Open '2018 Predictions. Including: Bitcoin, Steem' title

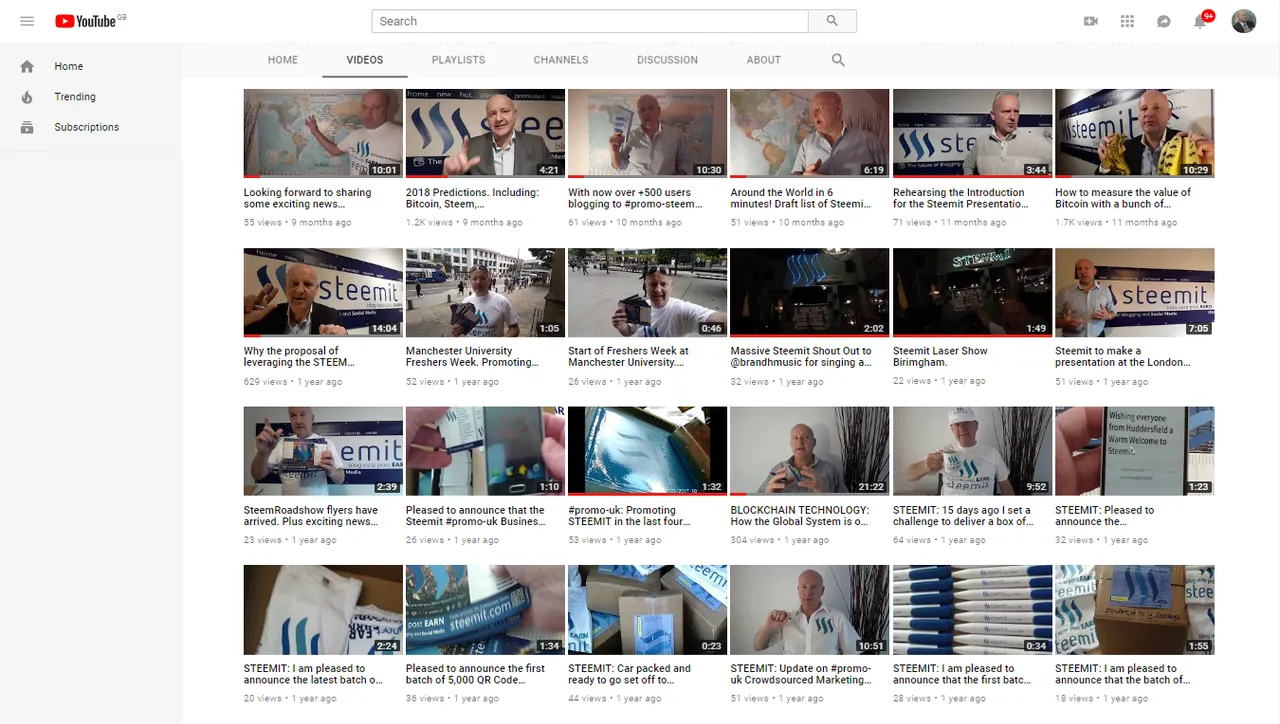[x=472, y=198]
